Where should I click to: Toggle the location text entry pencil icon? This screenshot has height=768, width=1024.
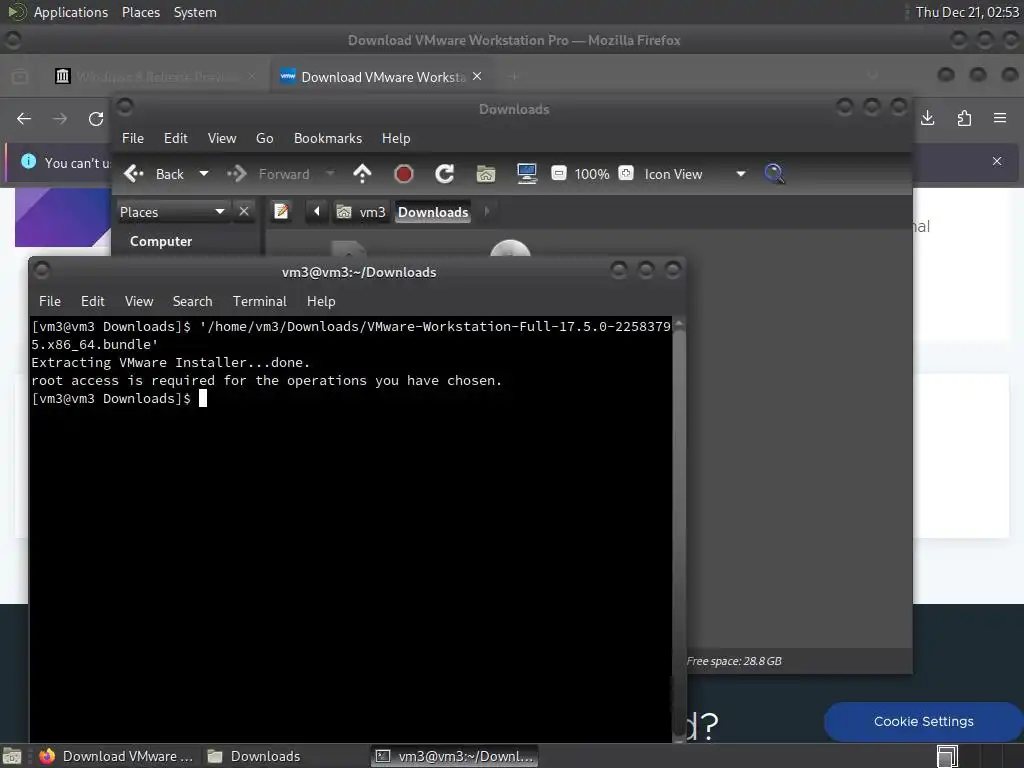click(281, 212)
